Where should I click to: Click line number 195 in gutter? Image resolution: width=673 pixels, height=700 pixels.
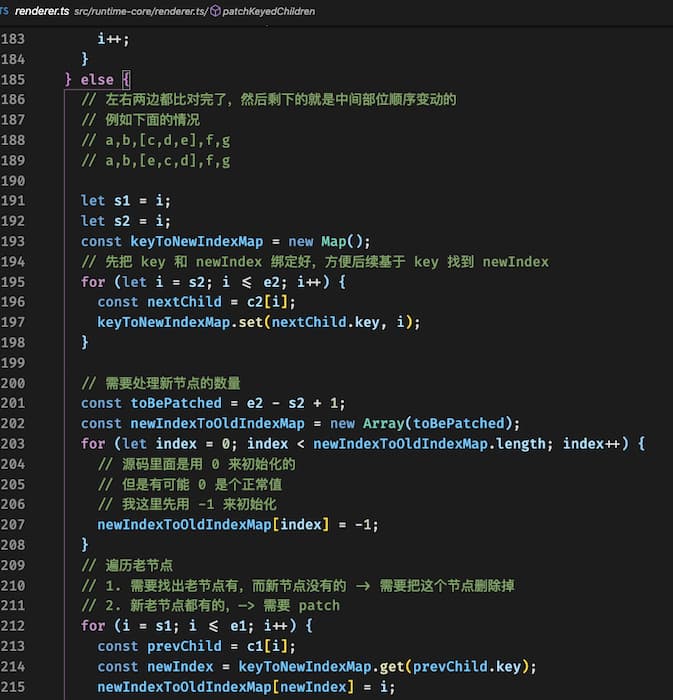pyautogui.click(x=12, y=282)
